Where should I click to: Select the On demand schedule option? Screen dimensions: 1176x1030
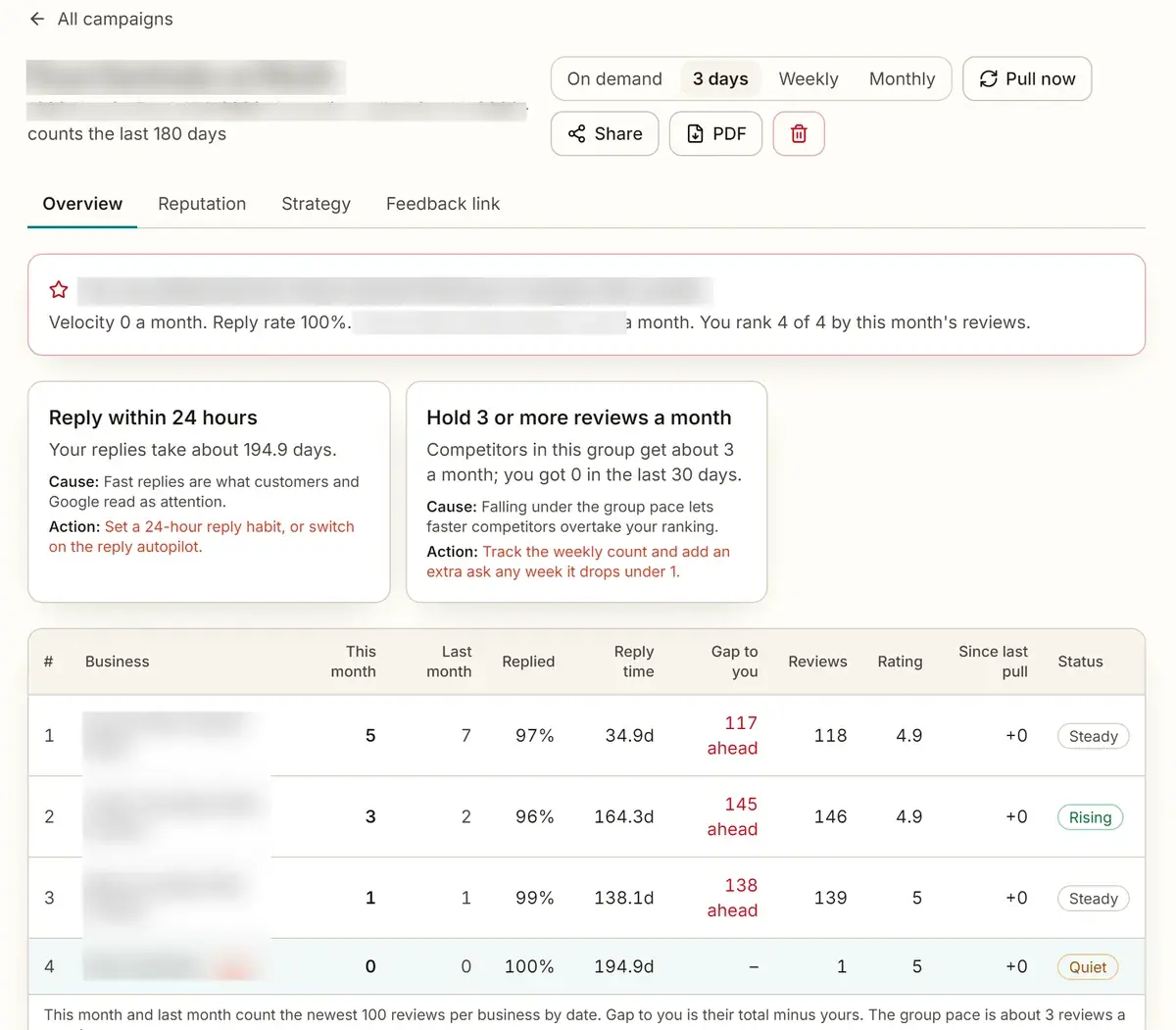coord(614,78)
